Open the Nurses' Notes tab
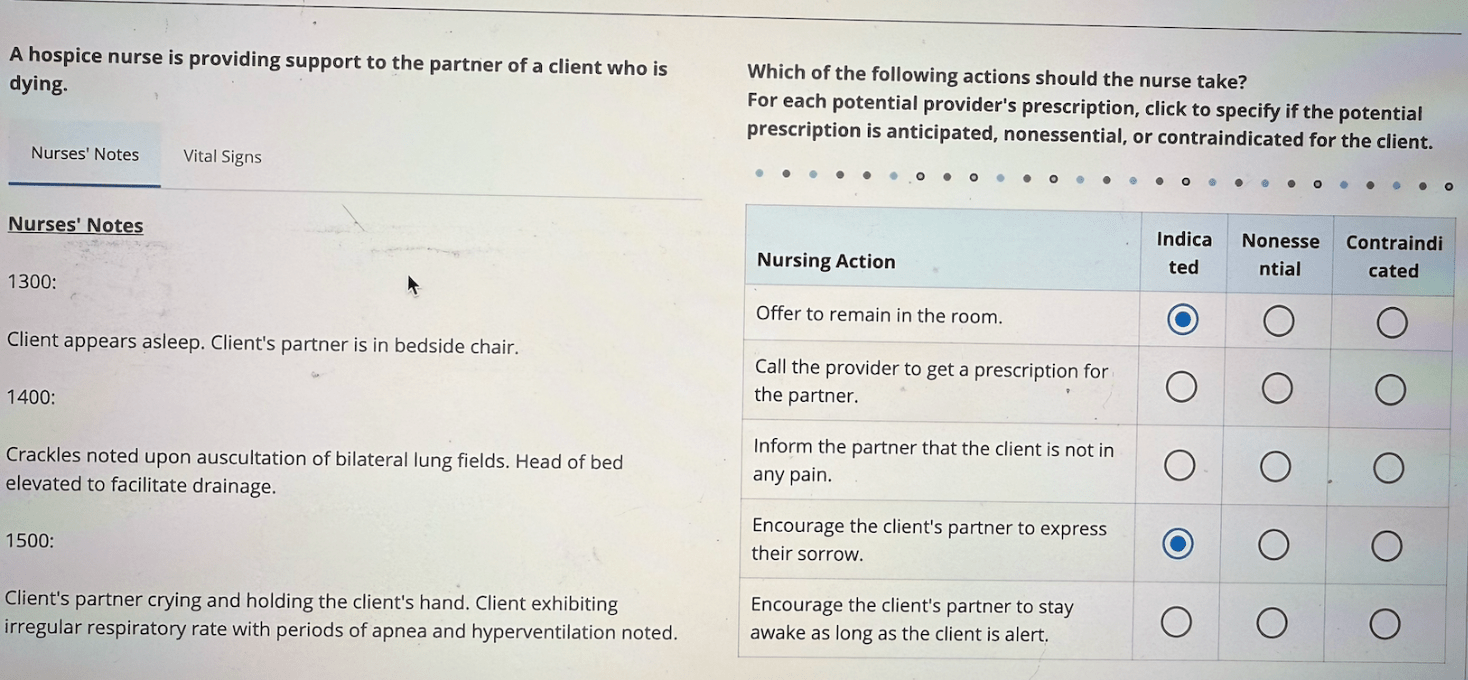The height and width of the screenshot is (680, 1468). pos(85,154)
